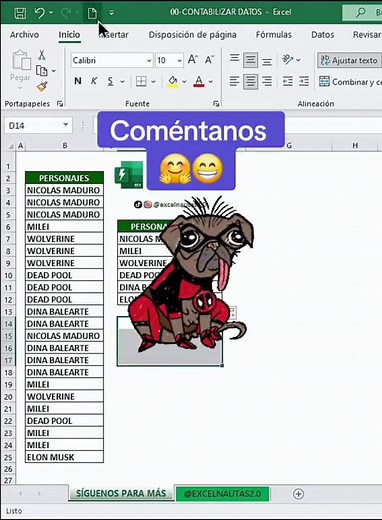The width and height of the screenshot is (382, 520).
Task: Click the Combinar y centrar button
Action: point(350,82)
